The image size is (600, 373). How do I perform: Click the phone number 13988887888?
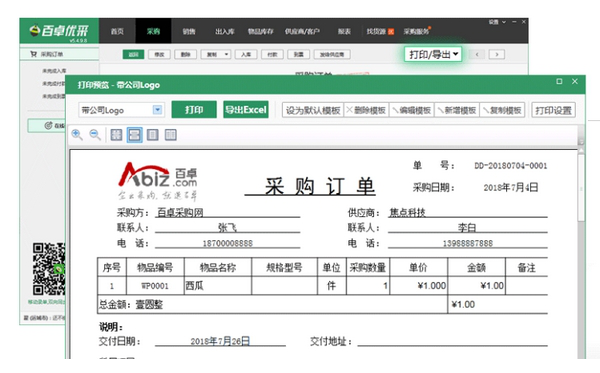tap(468, 243)
